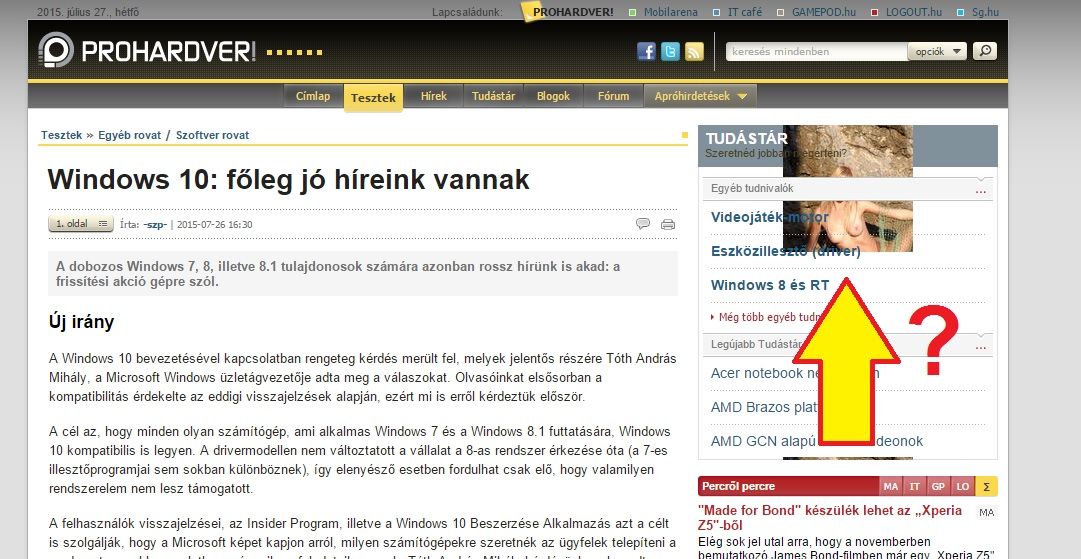Go to Címlap tab
The height and width of the screenshot is (559, 1081).
(313, 96)
